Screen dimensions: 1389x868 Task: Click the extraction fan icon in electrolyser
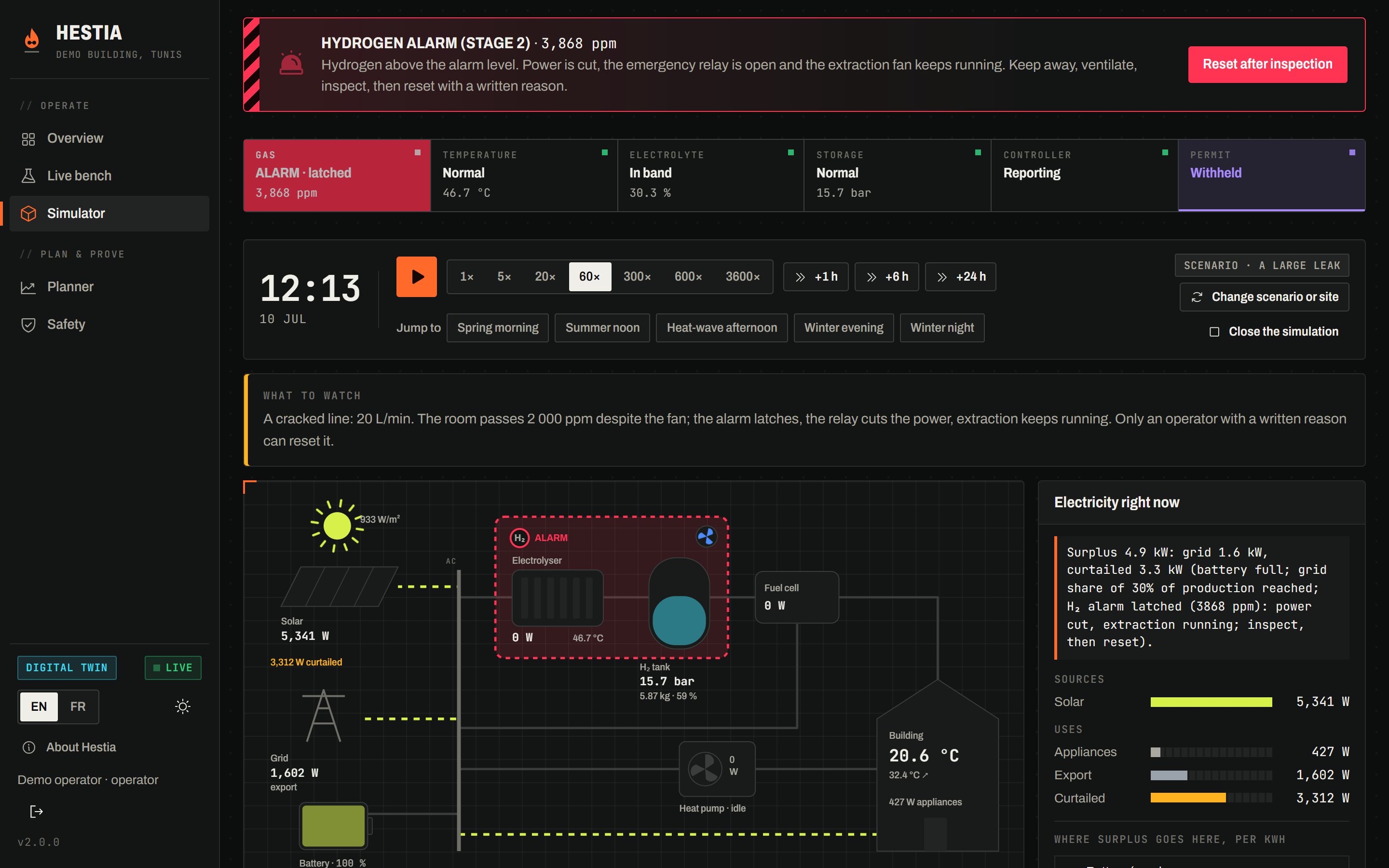pyautogui.click(x=707, y=537)
